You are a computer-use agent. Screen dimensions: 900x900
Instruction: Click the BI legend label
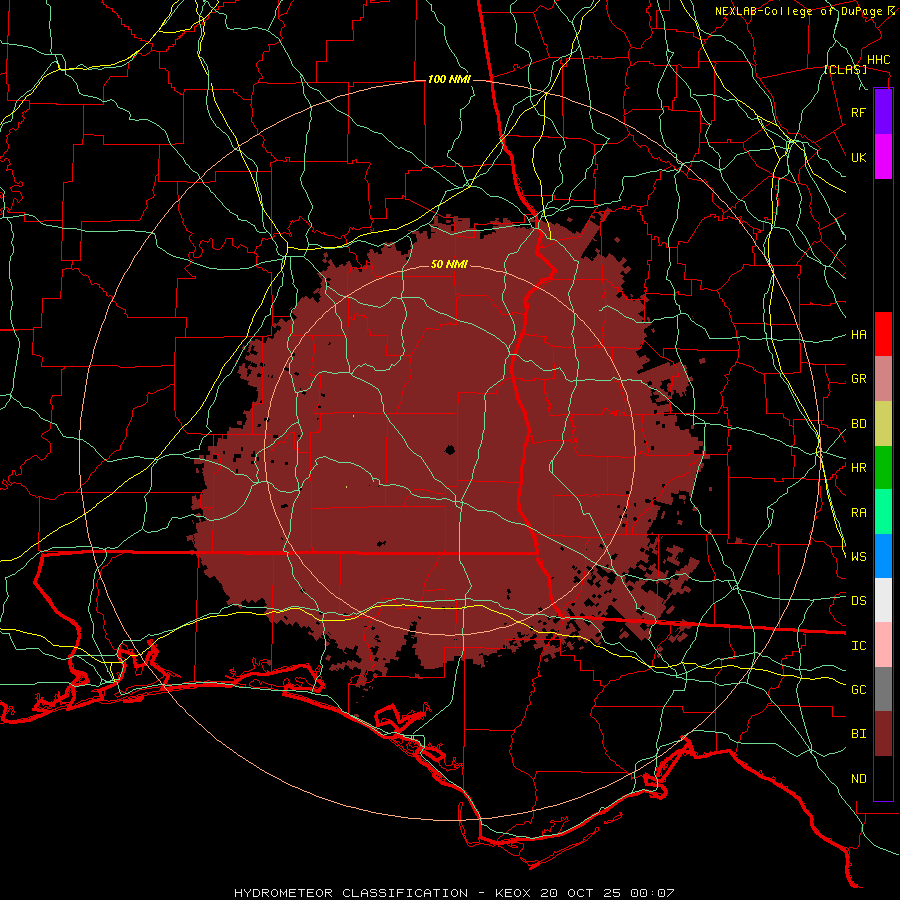coord(858,734)
